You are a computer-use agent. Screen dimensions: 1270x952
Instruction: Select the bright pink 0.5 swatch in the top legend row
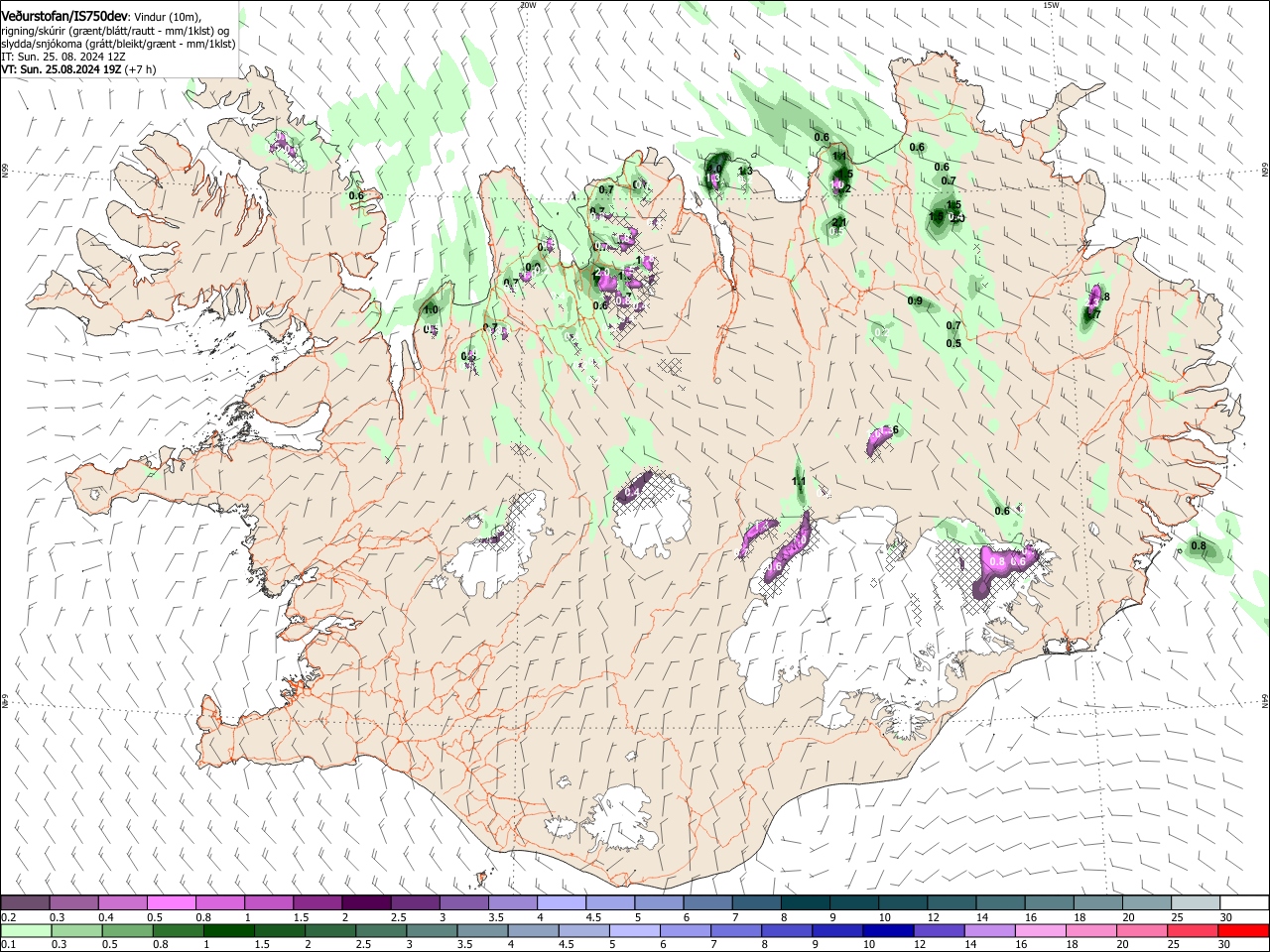[171, 902]
